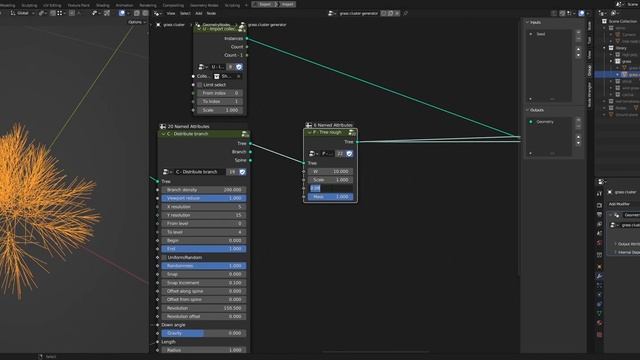Open the Material properties tab icon
Image resolution: width=640 pixels, height=360 pixels.
(599, 323)
